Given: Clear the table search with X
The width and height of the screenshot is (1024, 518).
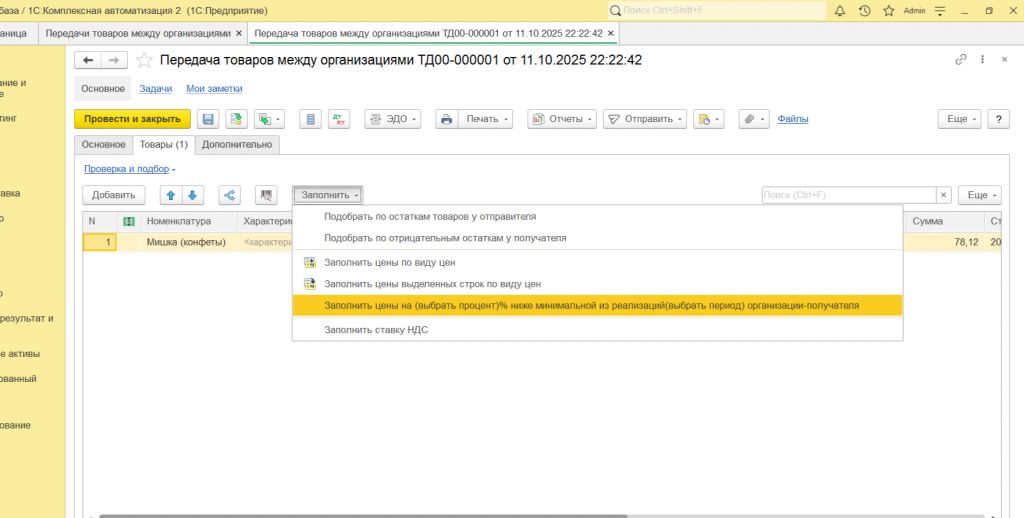Looking at the screenshot, I should pos(944,195).
